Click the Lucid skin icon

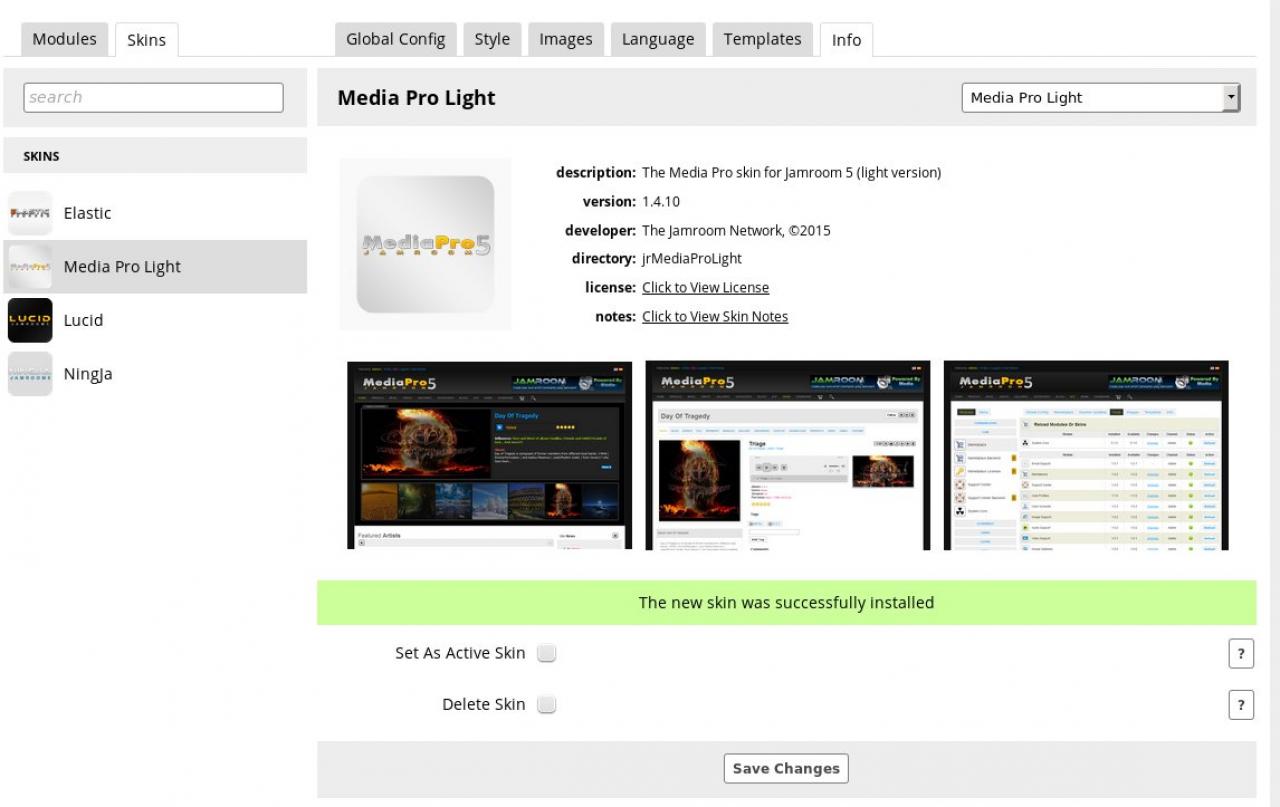click(x=30, y=320)
